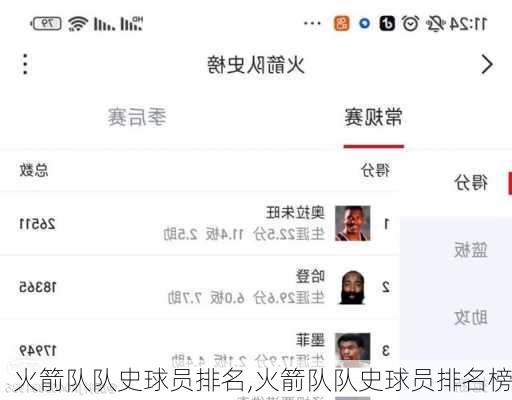Image resolution: width=512 pixels, height=400 pixels.
Task: Tap the Wi-Fi status icon
Action: [78, 24]
